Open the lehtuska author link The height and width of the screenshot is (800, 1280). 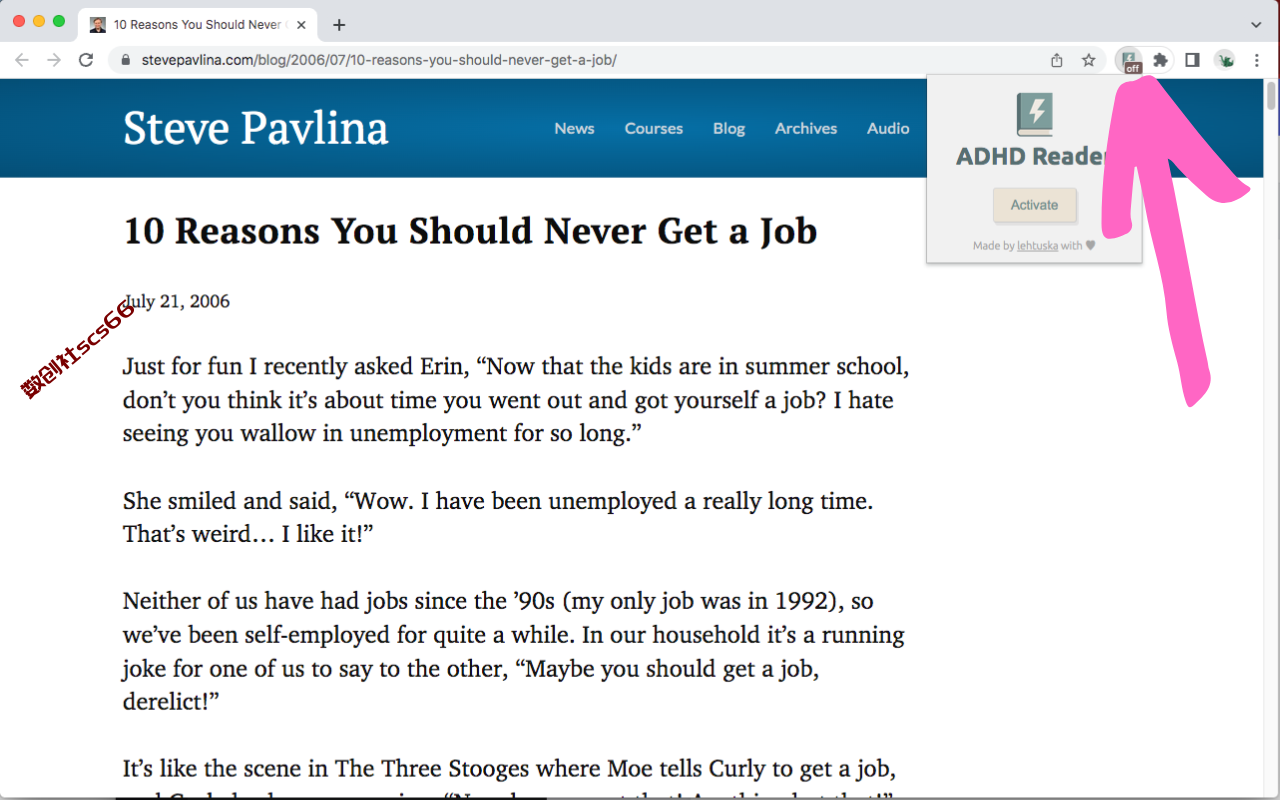click(x=1037, y=246)
